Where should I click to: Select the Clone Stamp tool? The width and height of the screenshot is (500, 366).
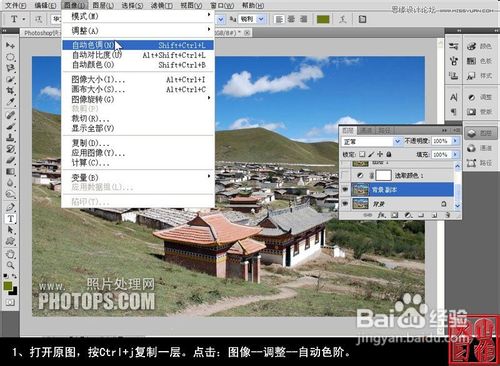pyautogui.click(x=10, y=138)
